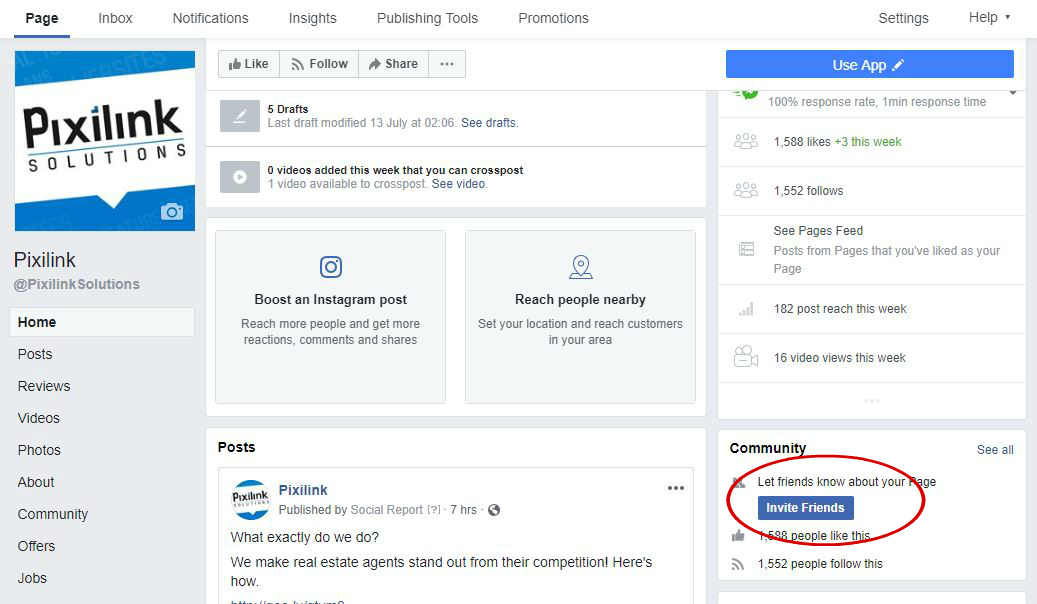
Task: Click the globe privacy icon on post
Action: (x=494, y=510)
